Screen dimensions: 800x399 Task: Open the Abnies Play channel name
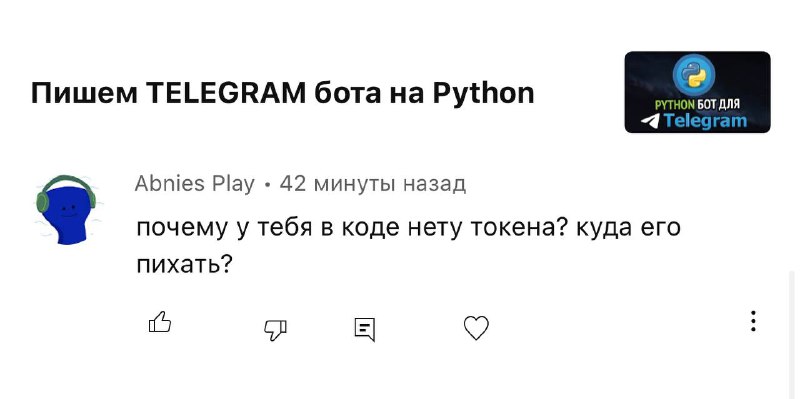(x=194, y=184)
